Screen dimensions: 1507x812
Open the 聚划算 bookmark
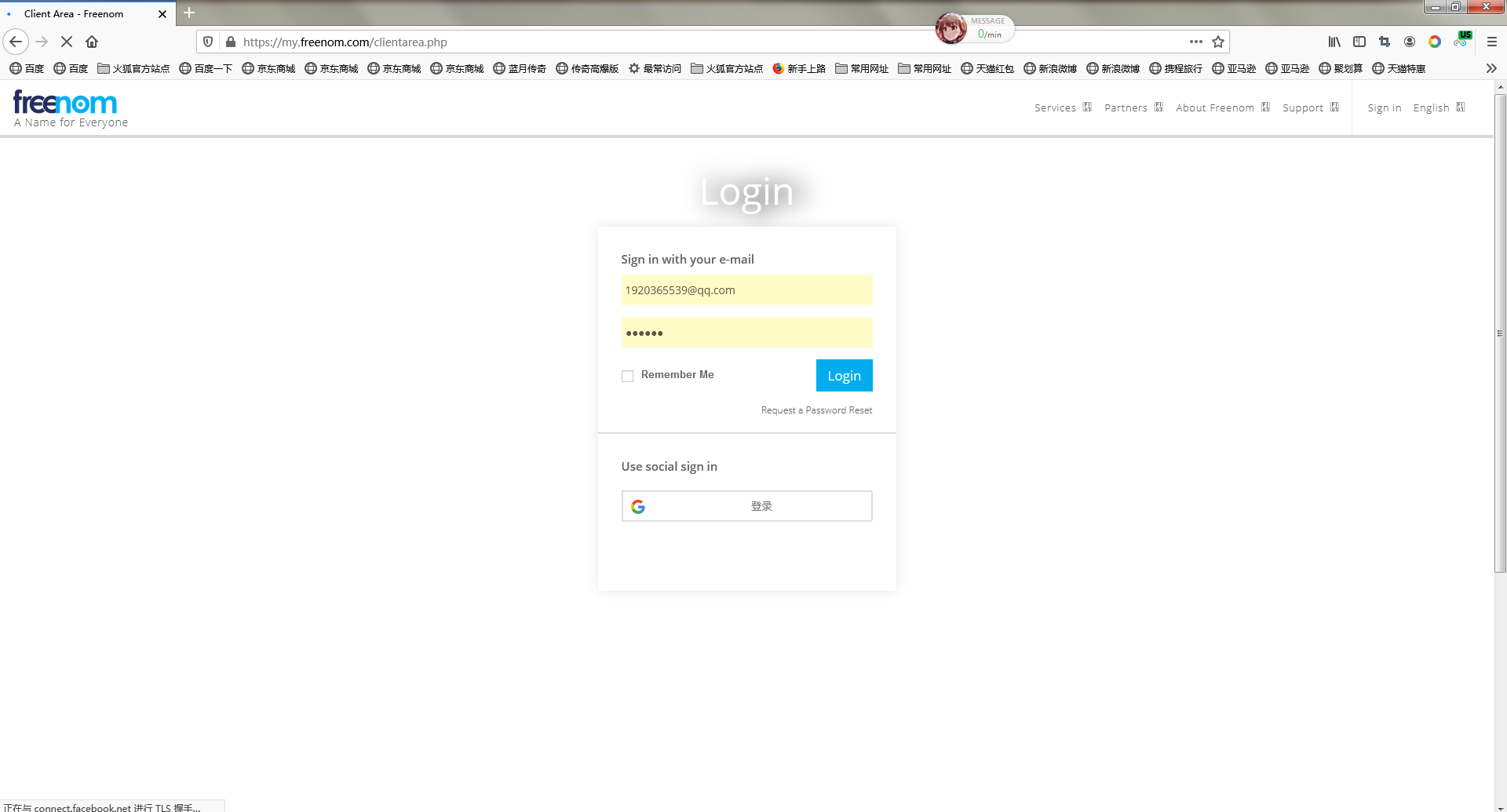pos(1341,69)
